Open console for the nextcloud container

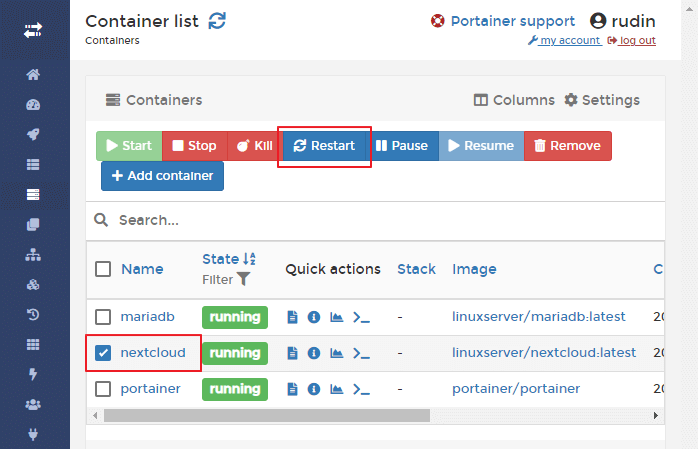[361, 353]
